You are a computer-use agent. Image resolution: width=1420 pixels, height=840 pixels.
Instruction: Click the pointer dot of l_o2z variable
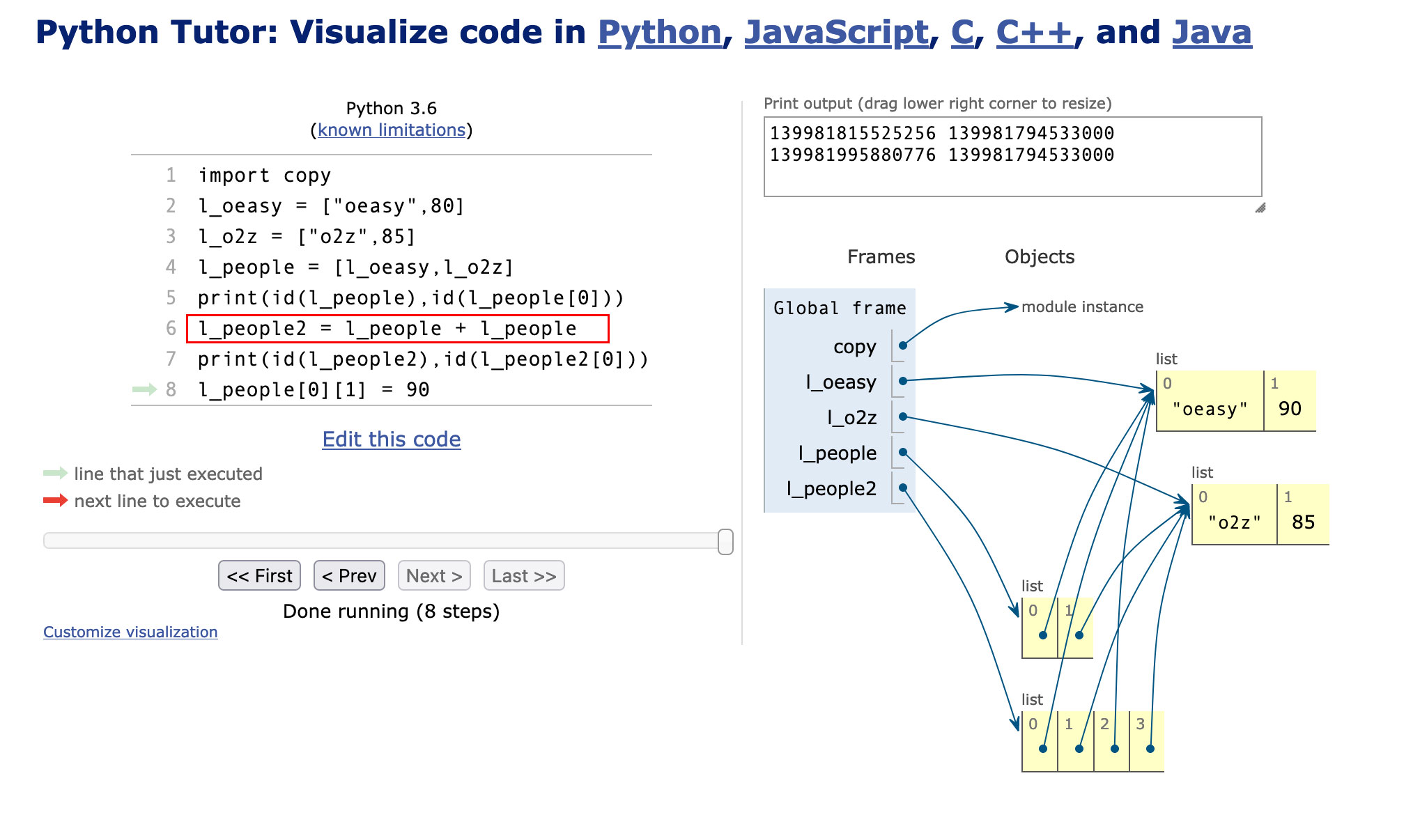coord(902,417)
